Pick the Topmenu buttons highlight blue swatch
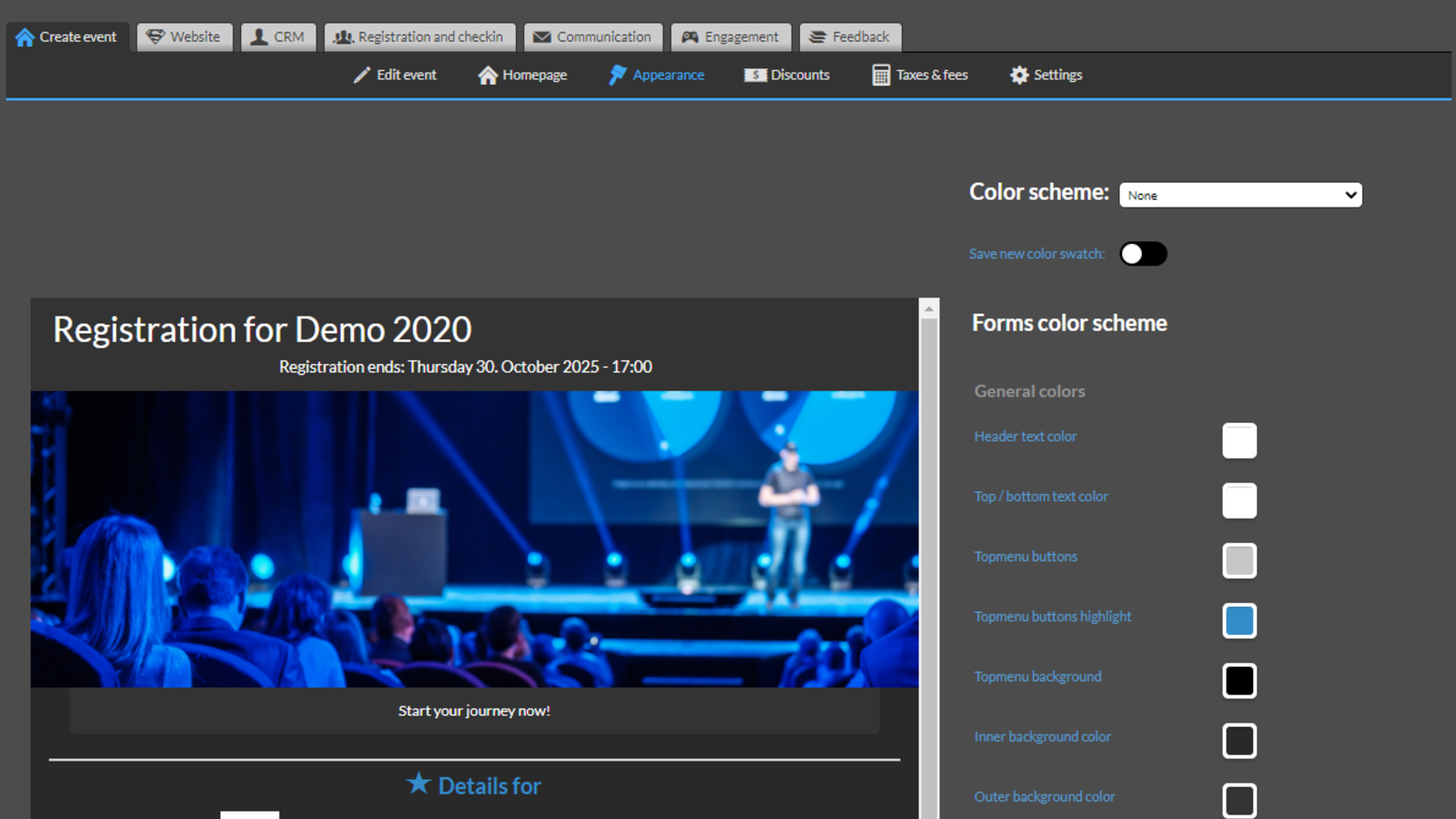Image resolution: width=1456 pixels, height=819 pixels. pos(1239,621)
